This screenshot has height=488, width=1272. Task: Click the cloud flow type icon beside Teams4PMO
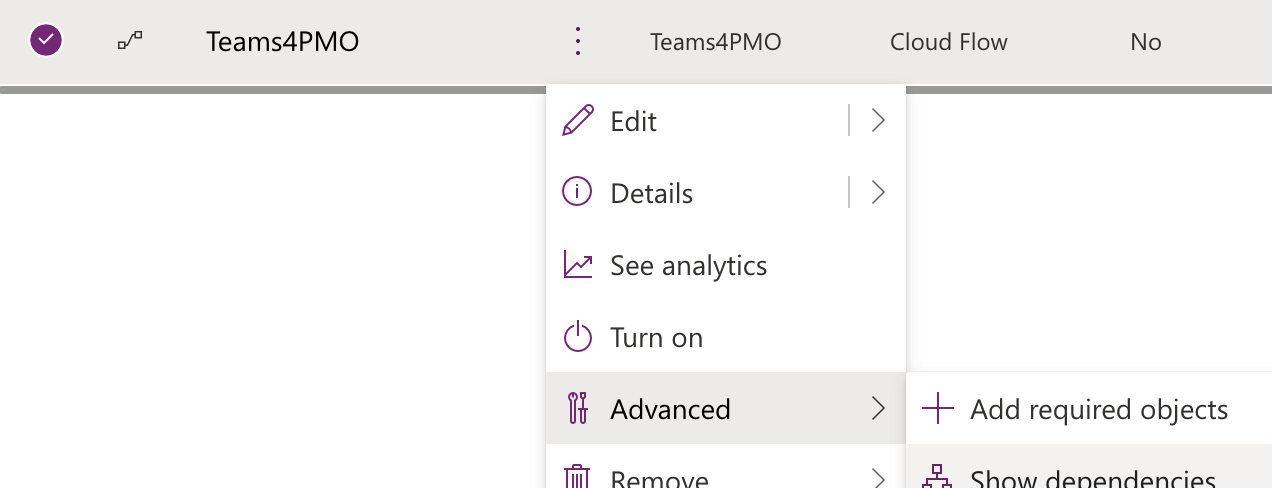[x=130, y=41]
